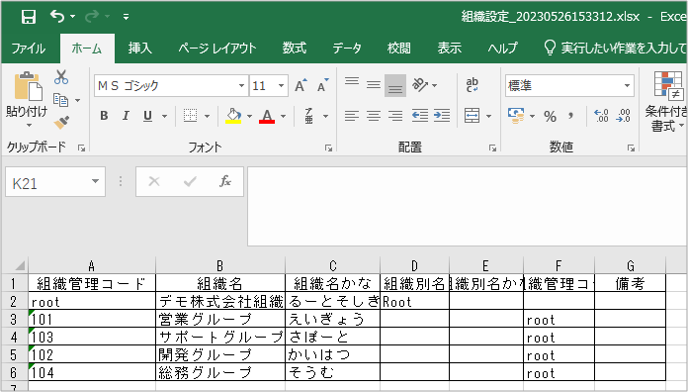Screen dimensions: 688x392
Task: Copy selection with the copy icon
Action: (x=61, y=100)
